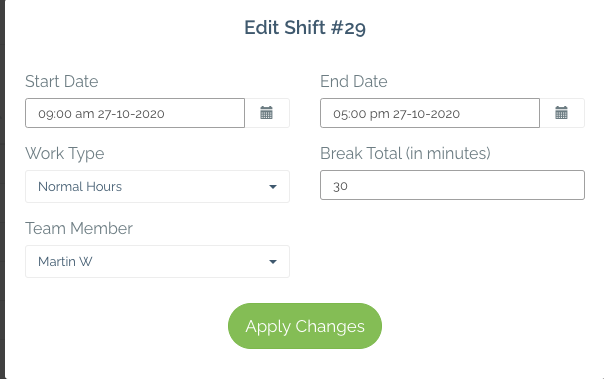Click the Team Member dropdown caret arrow

coord(273,262)
